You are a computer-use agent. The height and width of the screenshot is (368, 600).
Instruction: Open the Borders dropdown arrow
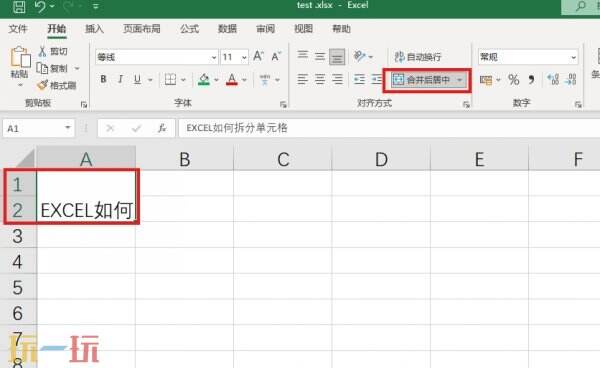click(x=183, y=80)
